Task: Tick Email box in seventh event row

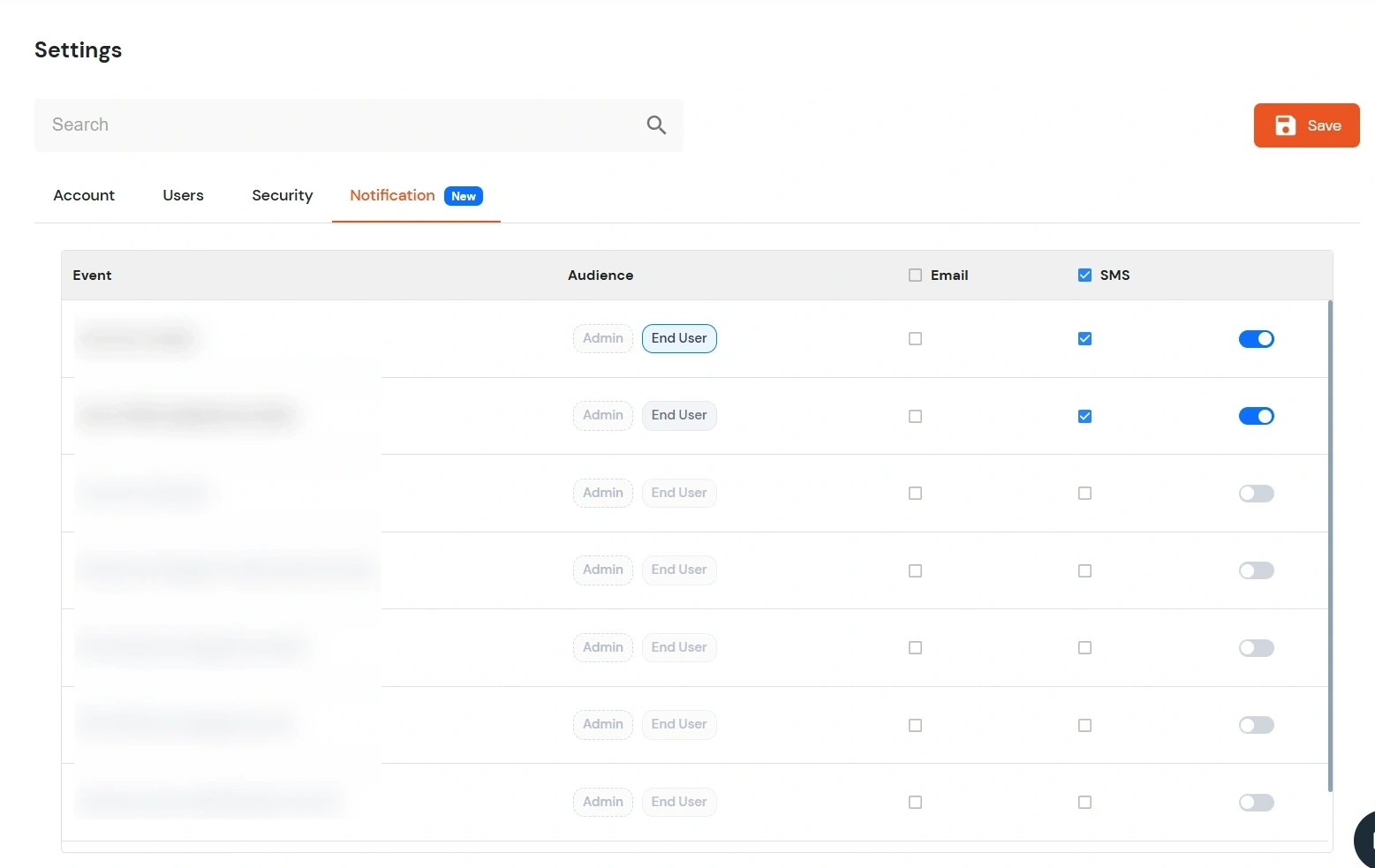Action: tap(915, 803)
